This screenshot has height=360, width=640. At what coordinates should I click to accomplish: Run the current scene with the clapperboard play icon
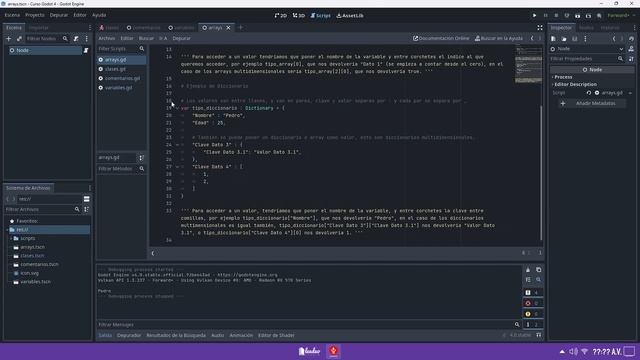pos(578,16)
